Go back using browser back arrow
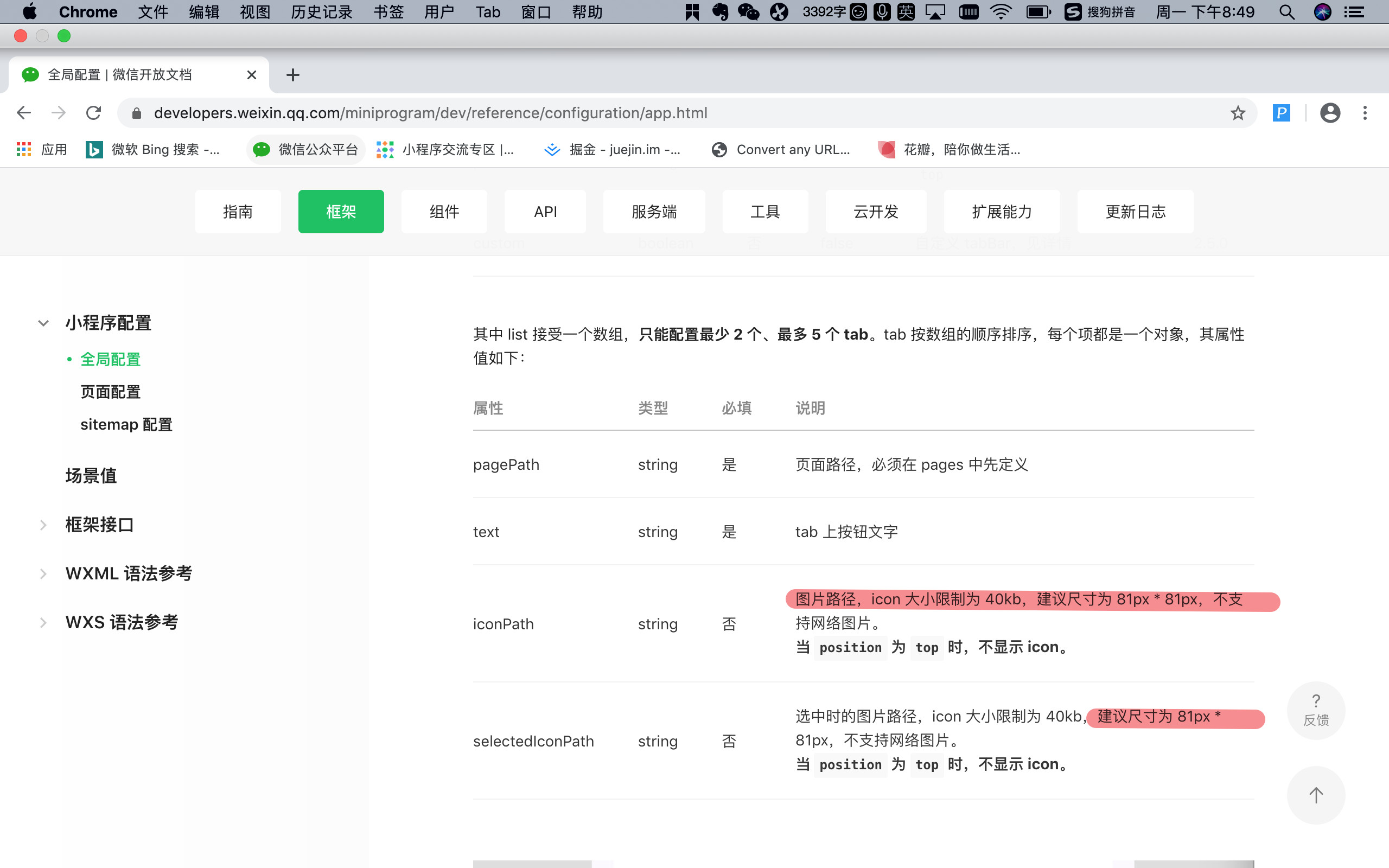1389x868 pixels. pos(23,113)
